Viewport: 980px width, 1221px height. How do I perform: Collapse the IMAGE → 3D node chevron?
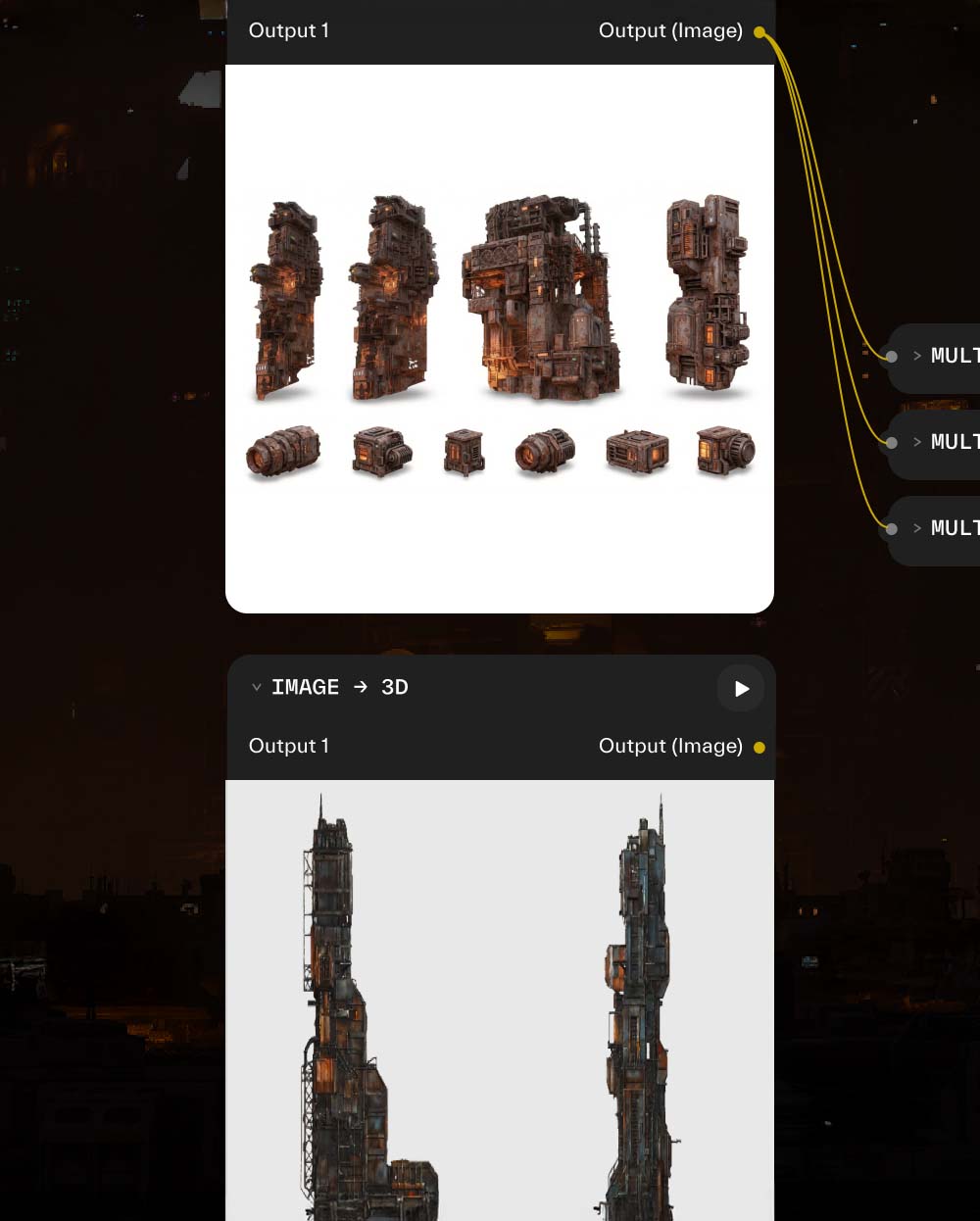tap(256, 688)
